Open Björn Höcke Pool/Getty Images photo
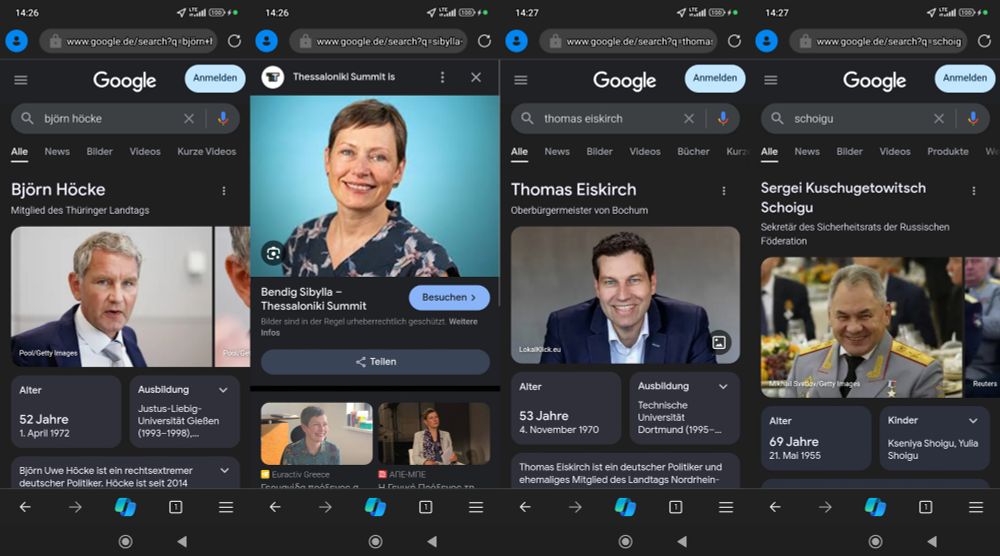The width and height of the screenshot is (1000, 556). 112,296
